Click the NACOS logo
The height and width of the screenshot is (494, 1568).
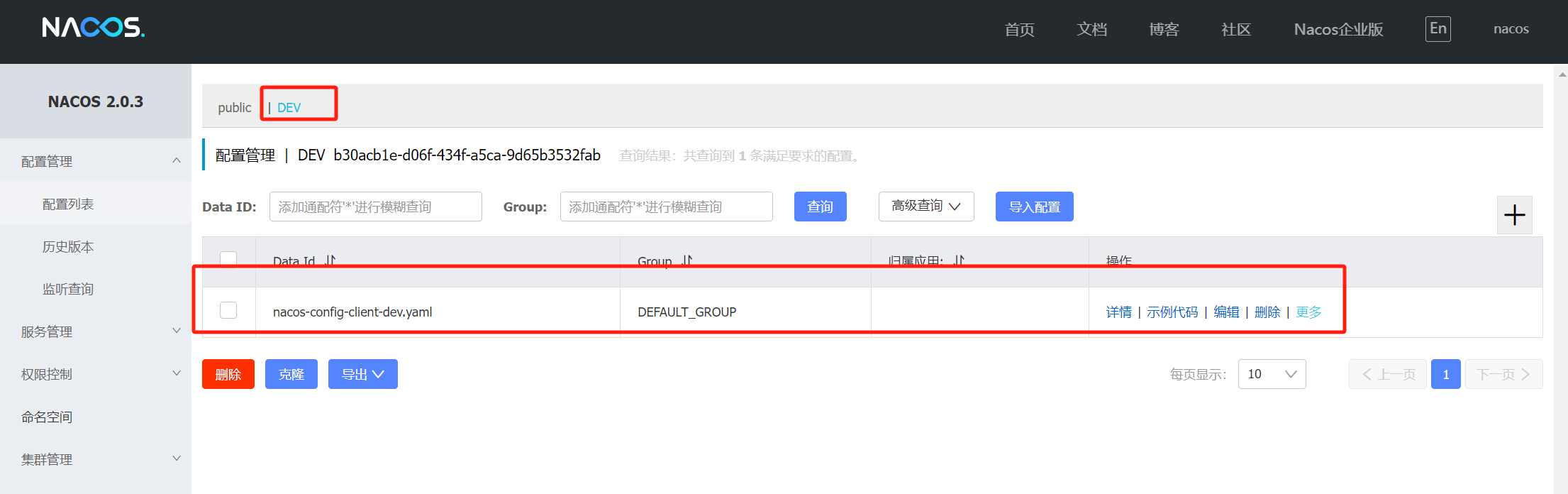tap(93, 28)
